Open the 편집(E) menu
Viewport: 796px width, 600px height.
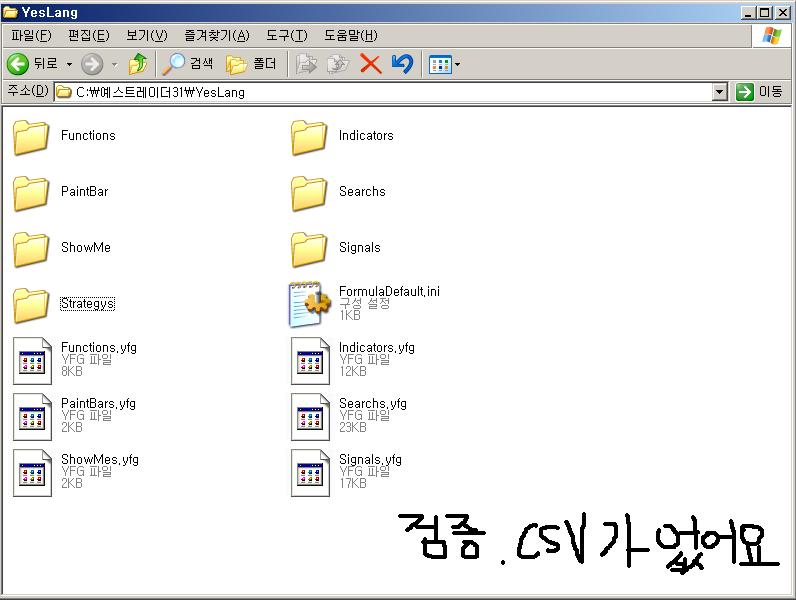88,36
